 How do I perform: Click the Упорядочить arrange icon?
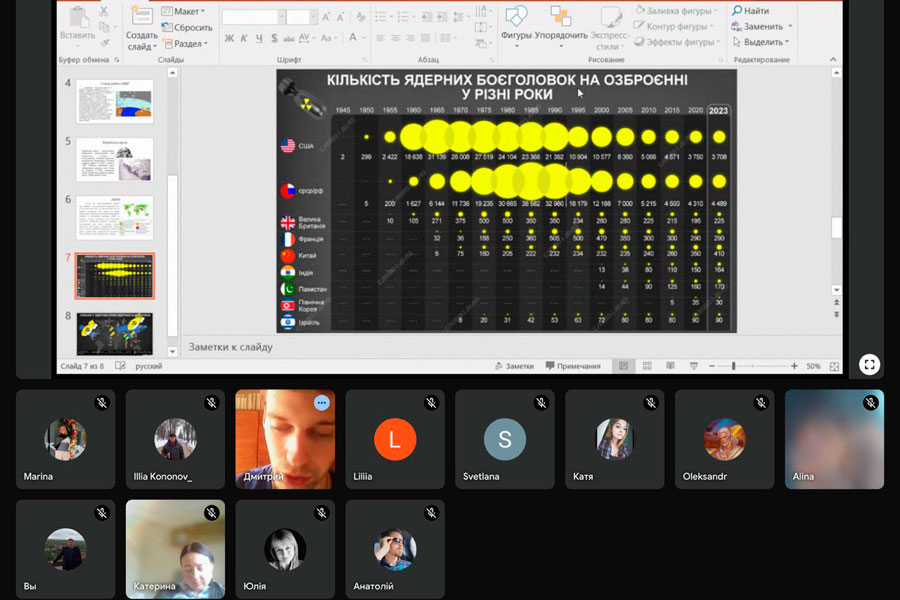[561, 18]
